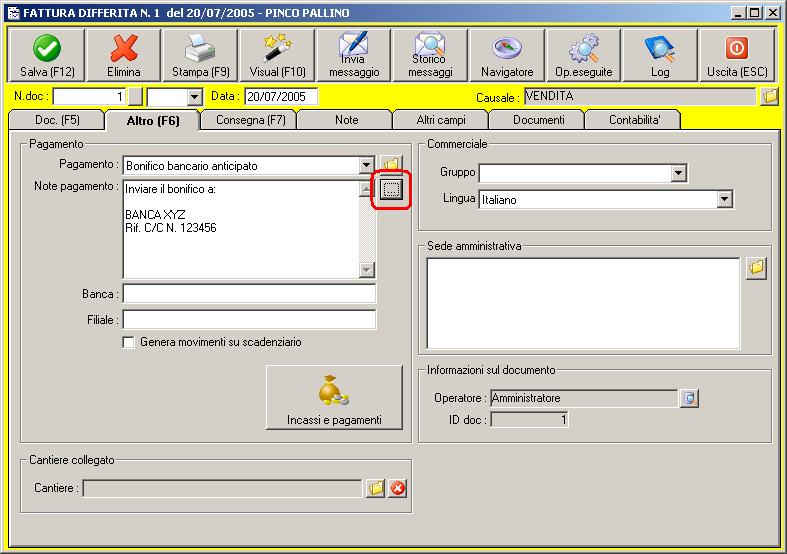Open the Altri campi tab
This screenshot has height=554, width=787.
(441, 120)
